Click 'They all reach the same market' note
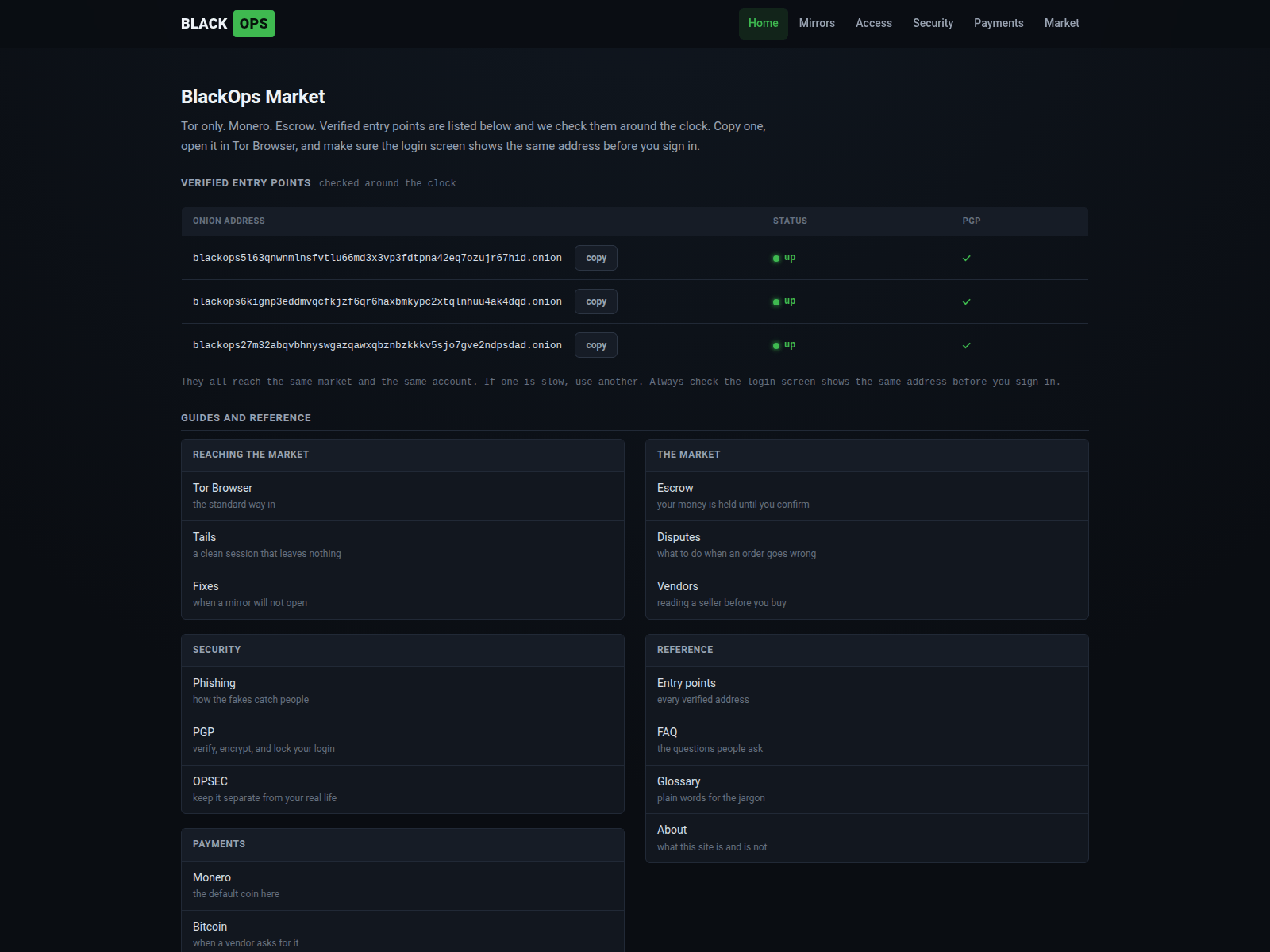 point(621,382)
